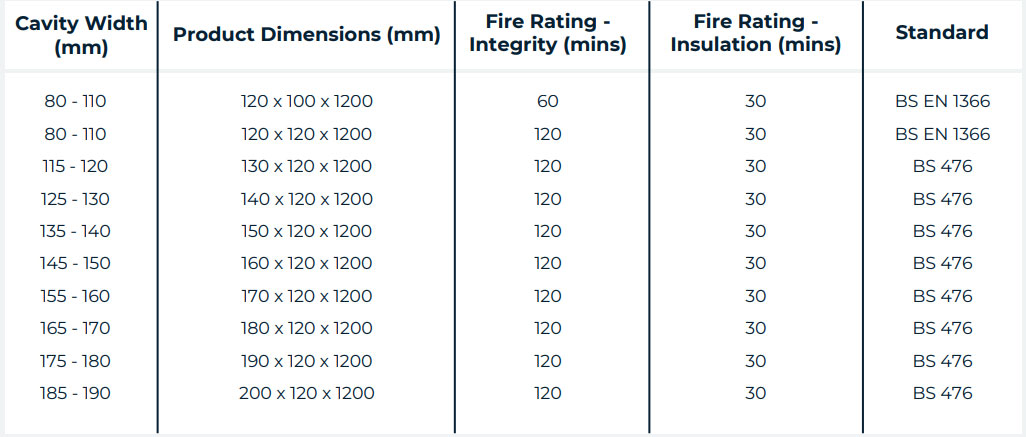Select the Fire Rating - Integrity header
1026x437 pixels.
coord(548,33)
